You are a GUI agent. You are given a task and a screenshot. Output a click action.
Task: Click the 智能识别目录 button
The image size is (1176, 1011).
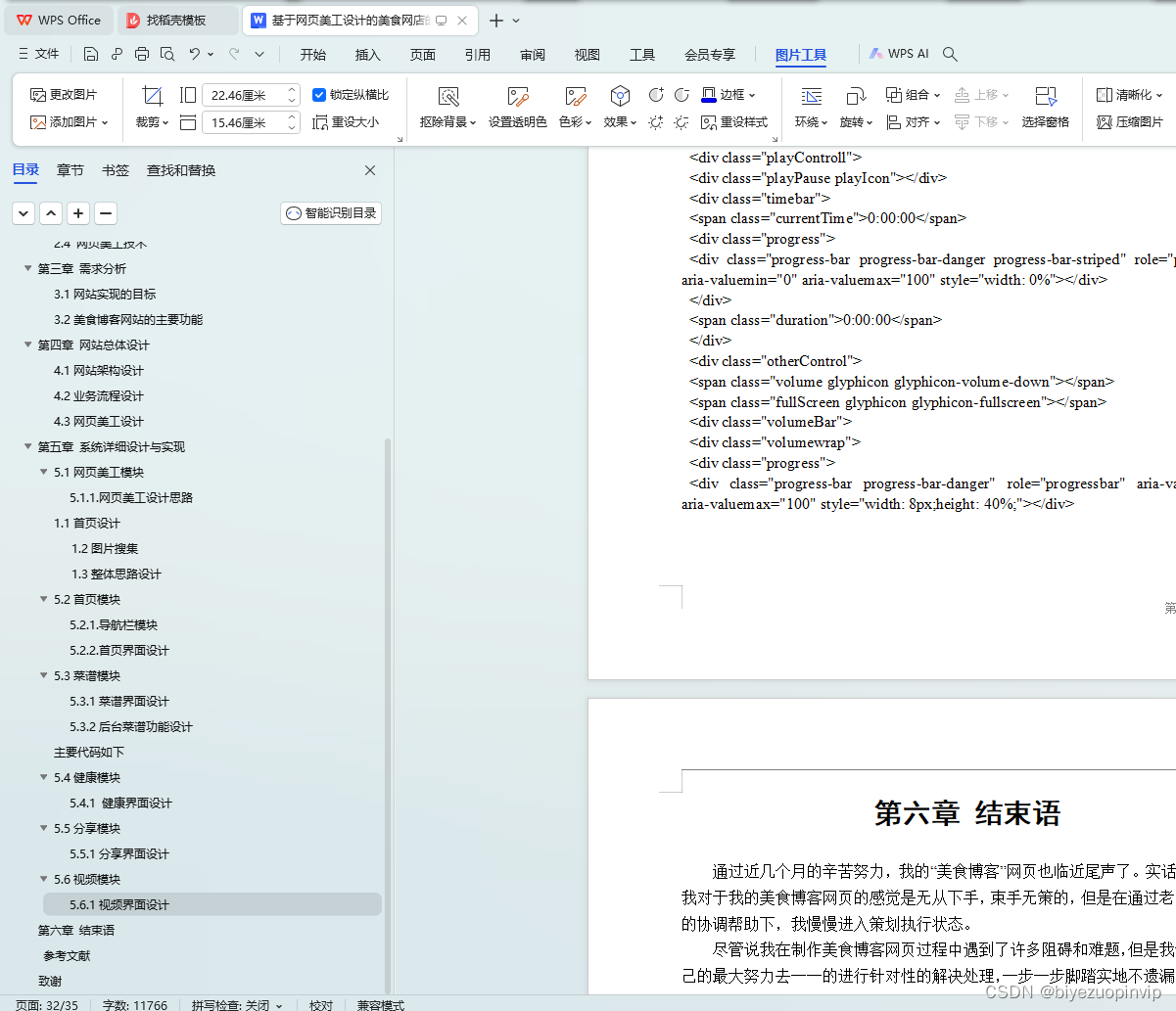click(x=331, y=213)
